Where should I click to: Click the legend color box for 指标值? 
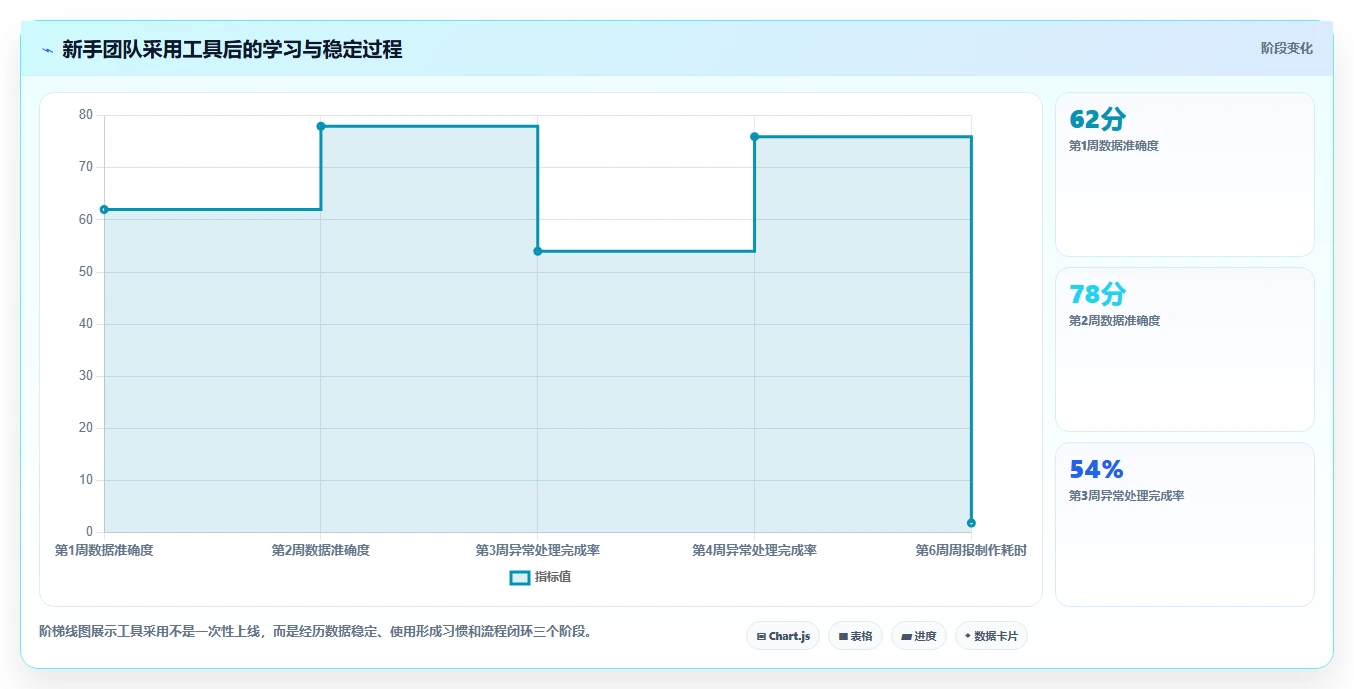(519, 577)
